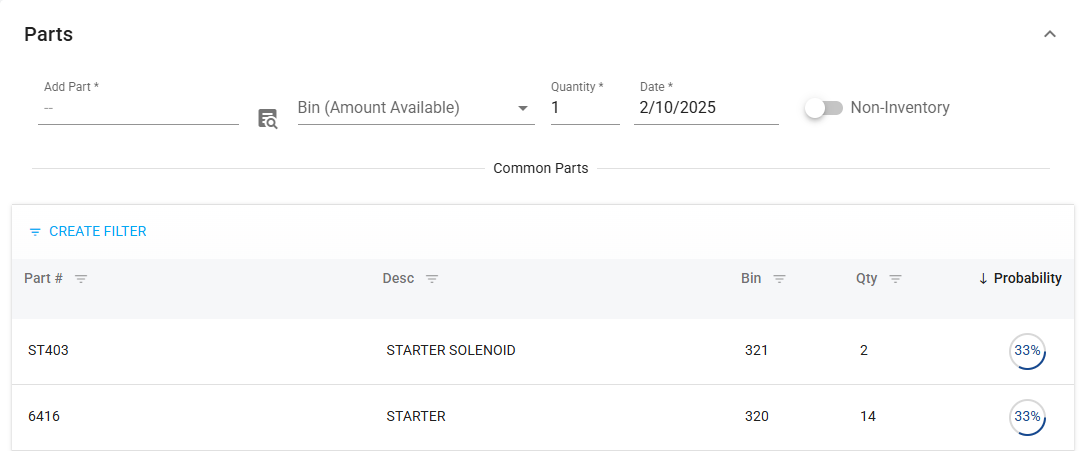
Task: Collapse the Parts section chevron
Action: click(1050, 34)
